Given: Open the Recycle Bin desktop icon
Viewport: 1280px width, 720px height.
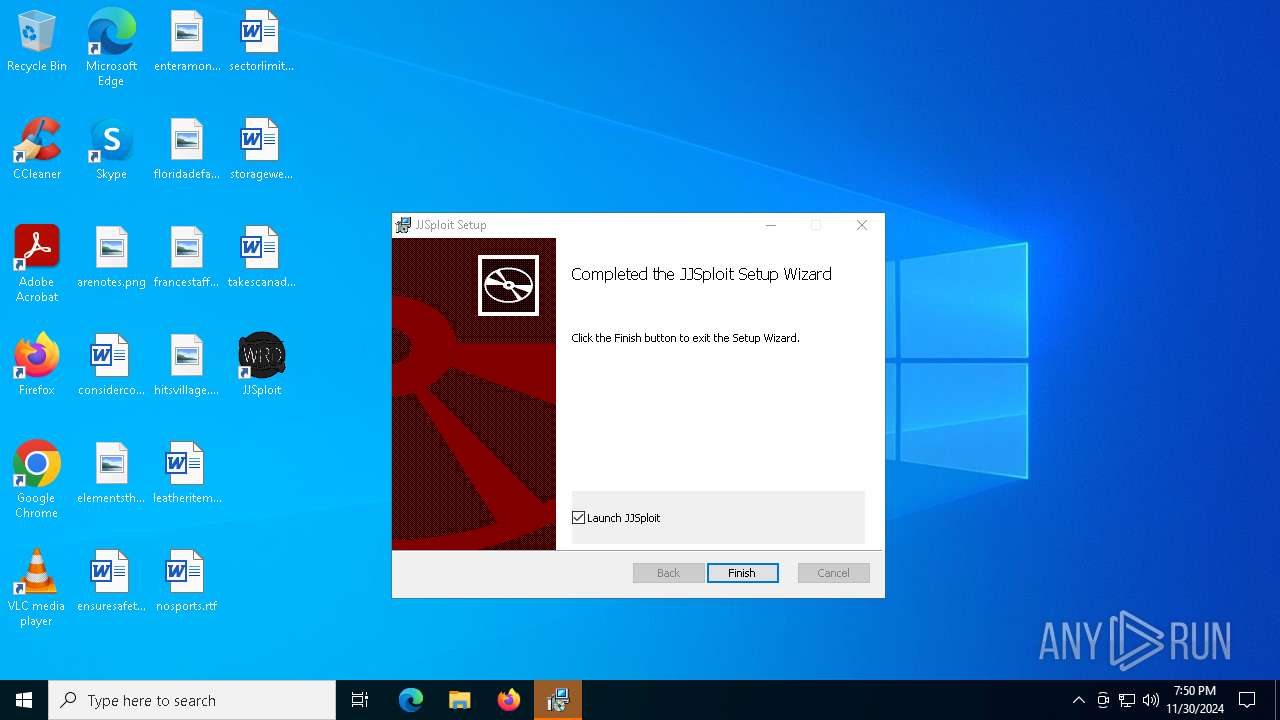Looking at the screenshot, I should point(37,41).
